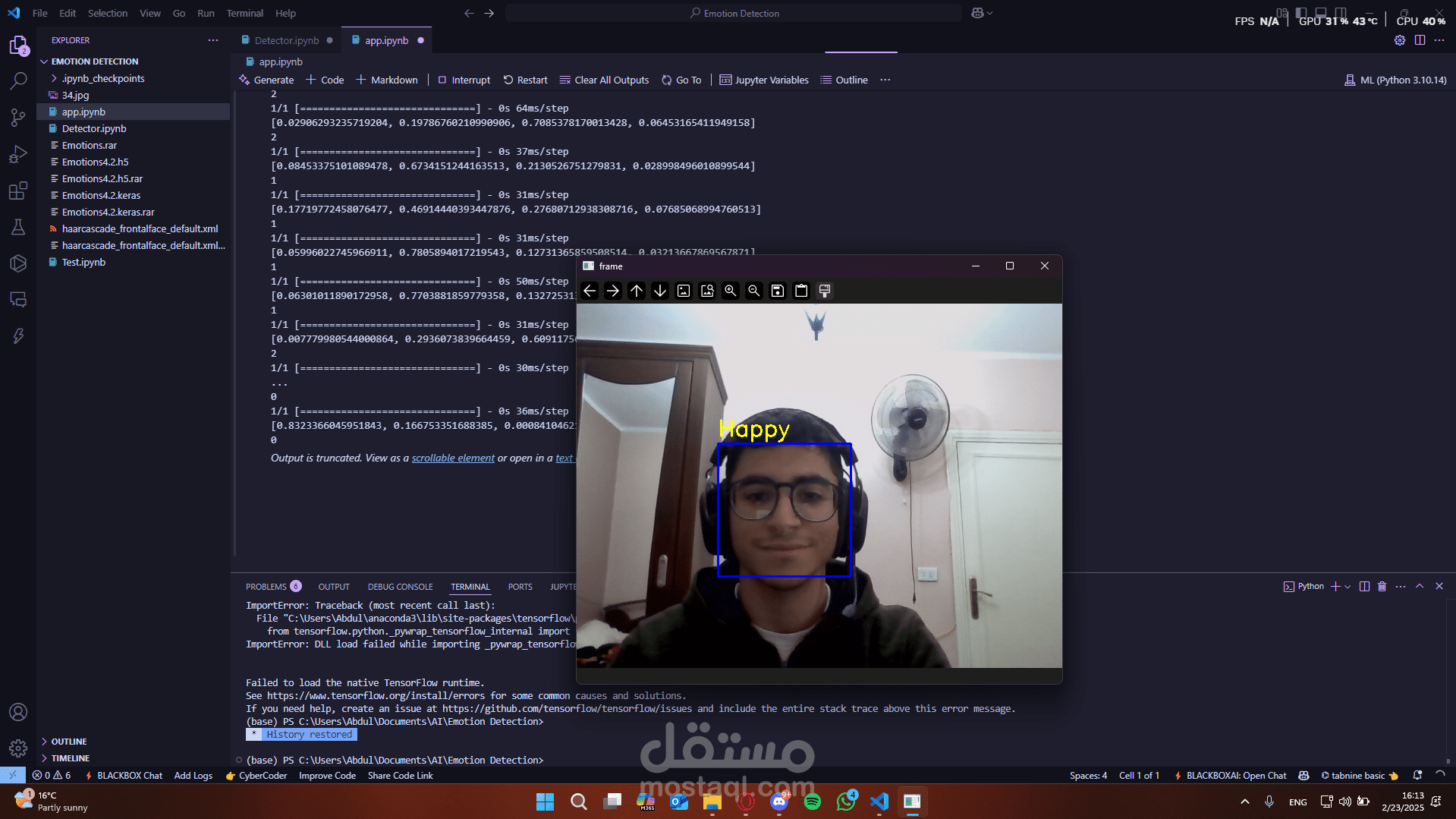Image resolution: width=1456 pixels, height=819 pixels.
Task: Open the File menu
Action: coord(39,13)
